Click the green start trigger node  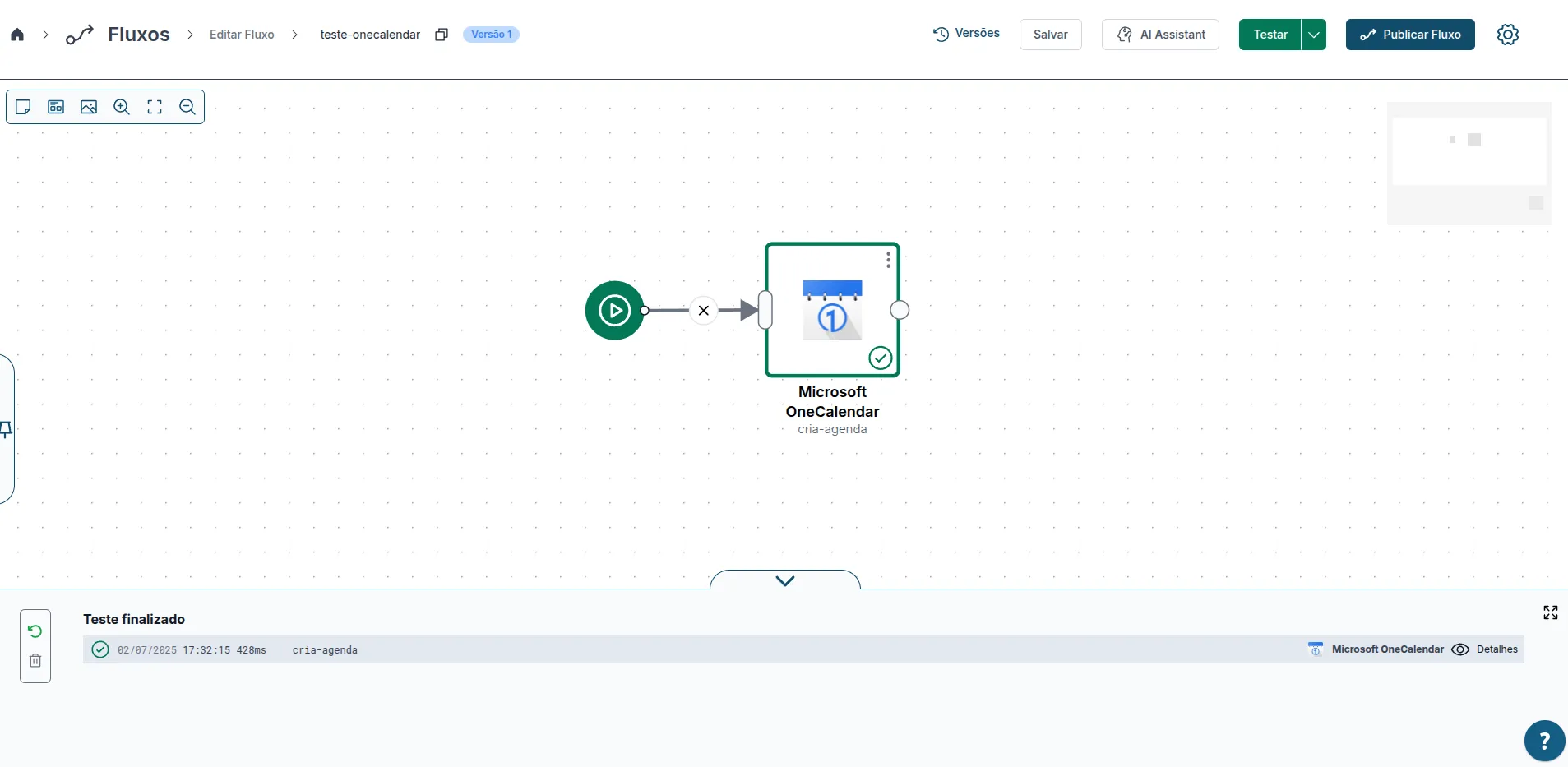point(614,310)
